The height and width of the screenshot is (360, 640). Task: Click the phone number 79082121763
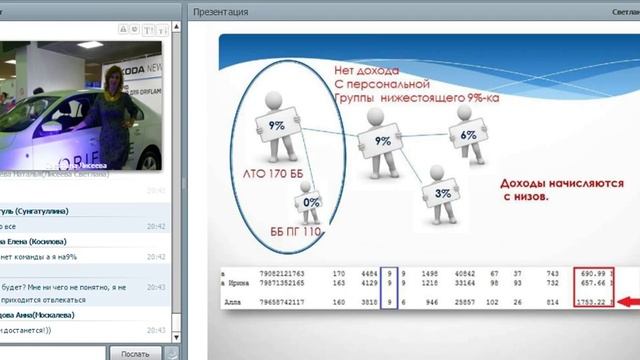pos(282,273)
